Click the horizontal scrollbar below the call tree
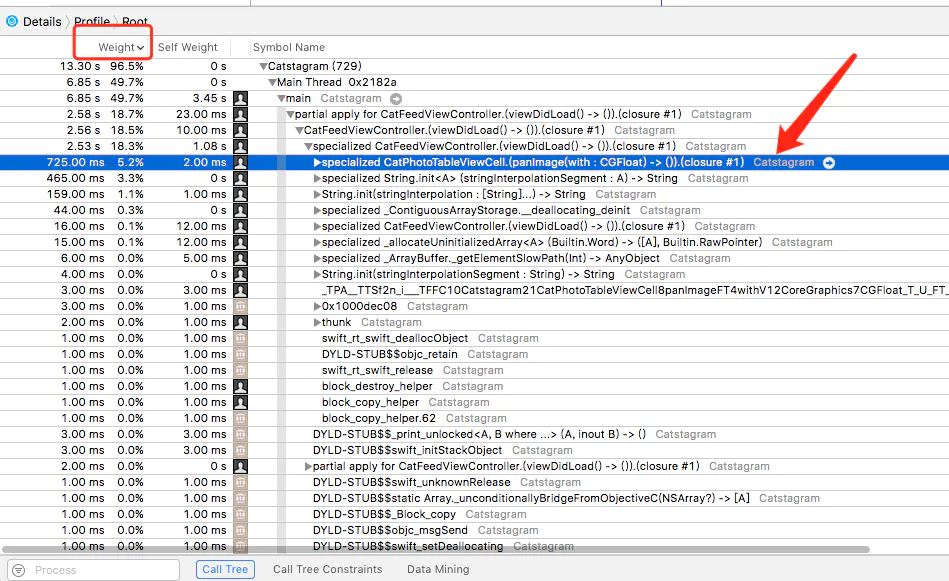The width and height of the screenshot is (949, 581). click(436, 550)
